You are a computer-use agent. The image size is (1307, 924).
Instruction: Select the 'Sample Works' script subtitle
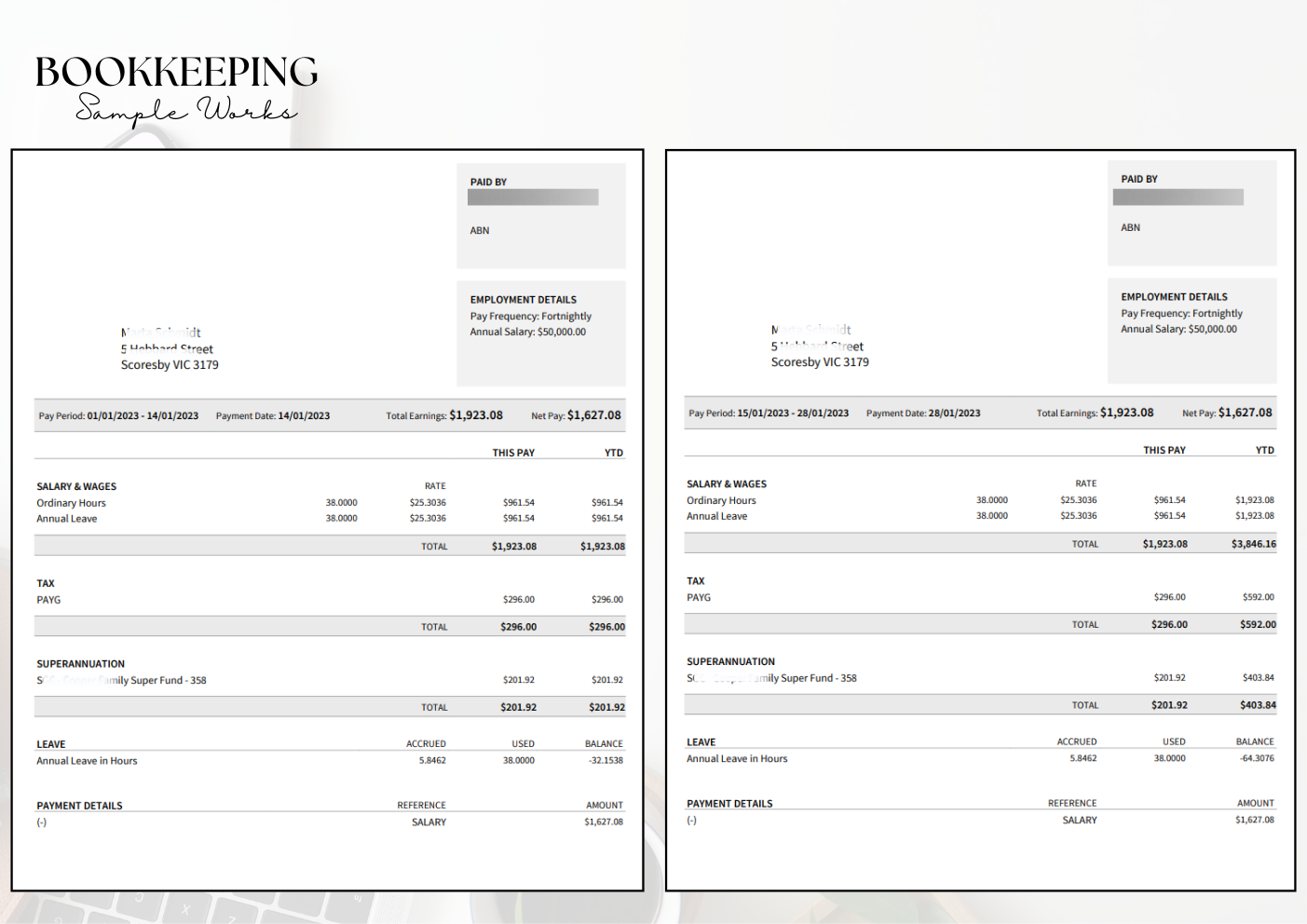coord(186,110)
